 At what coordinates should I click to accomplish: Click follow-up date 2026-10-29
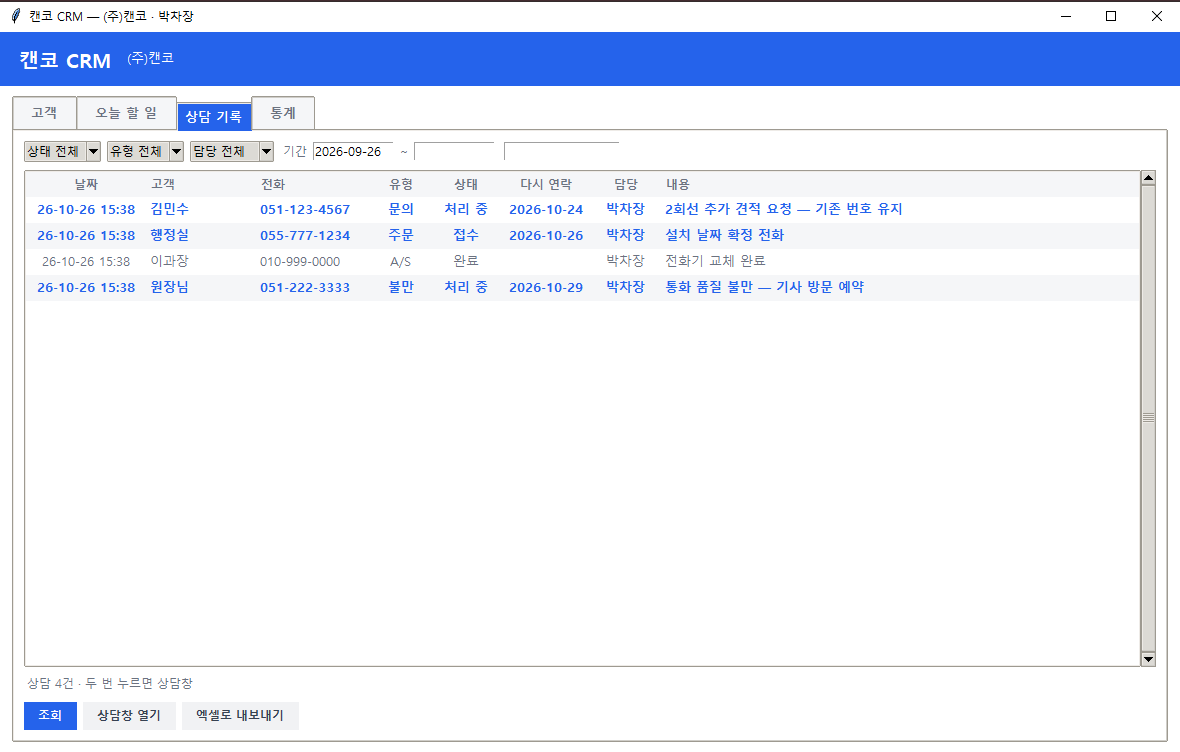[x=546, y=288]
